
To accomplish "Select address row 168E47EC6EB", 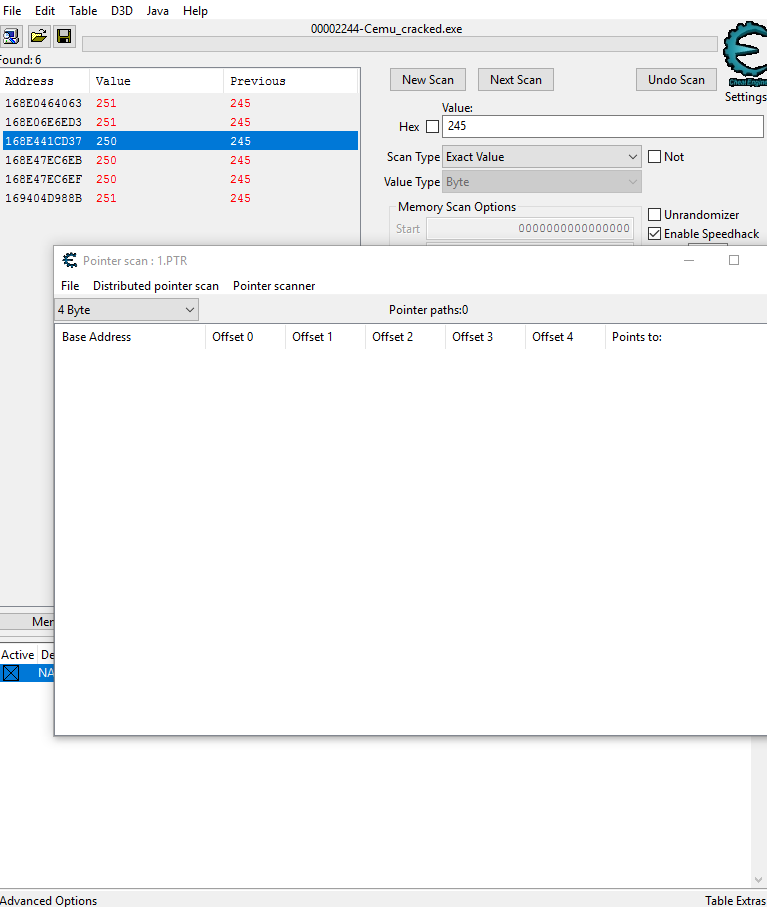I will pyautogui.click(x=44, y=160).
